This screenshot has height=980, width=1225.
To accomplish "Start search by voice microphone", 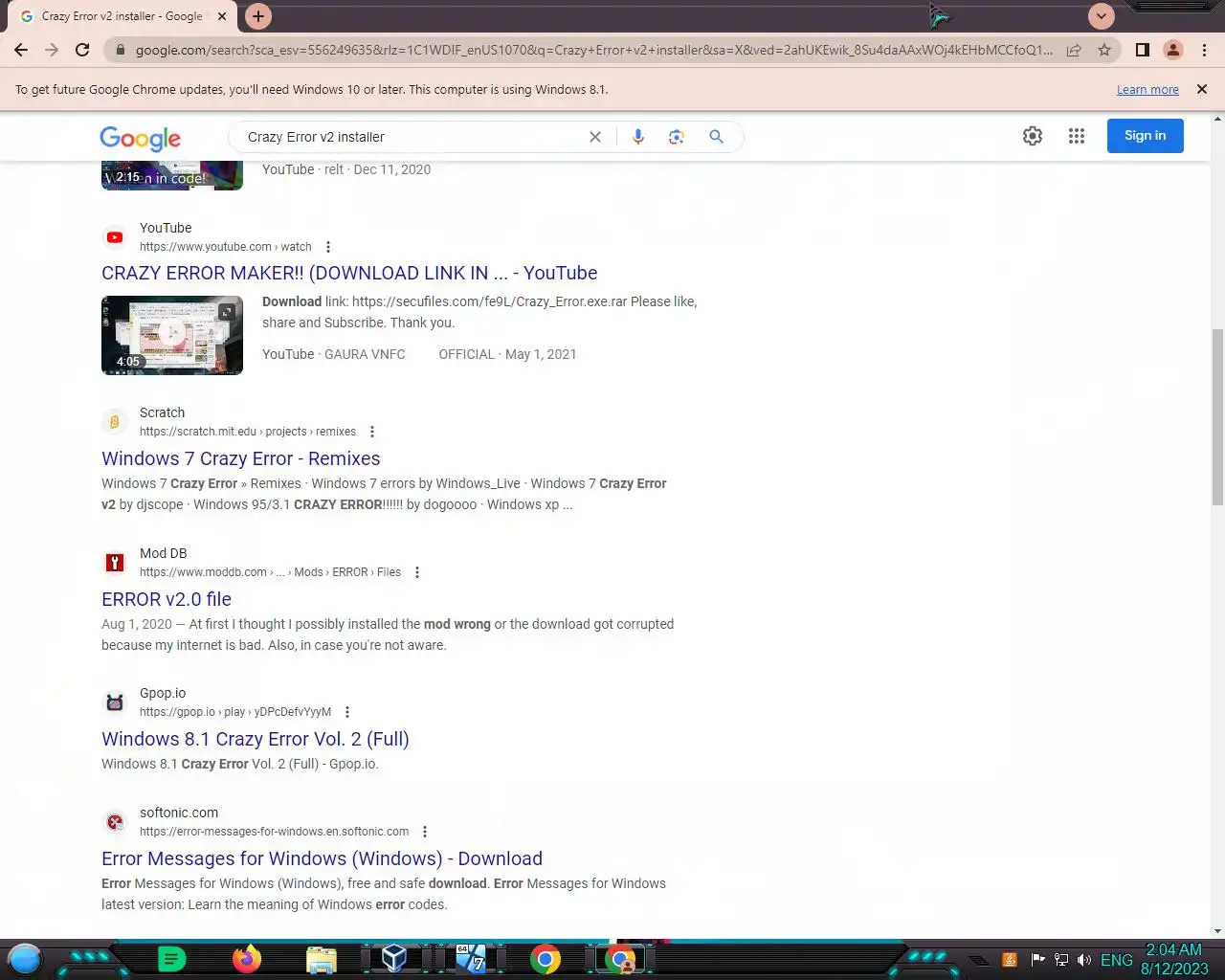I will 638,137.
